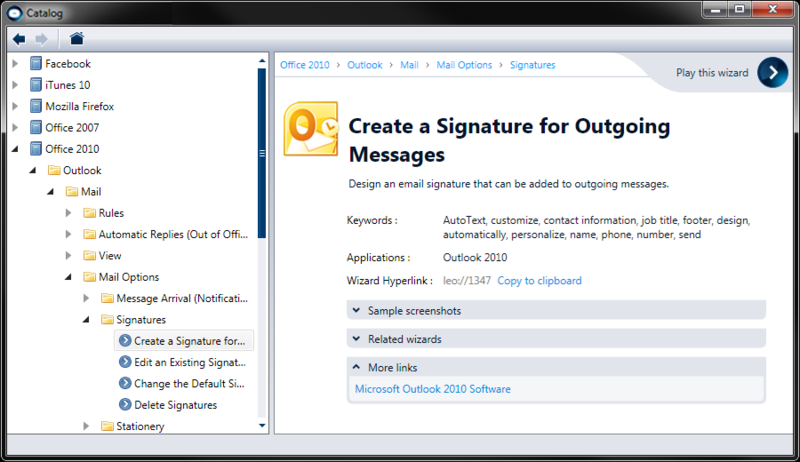Viewport: 800px width, 462px height.
Task: Click the Stationery folder icon
Action: [x=107, y=426]
